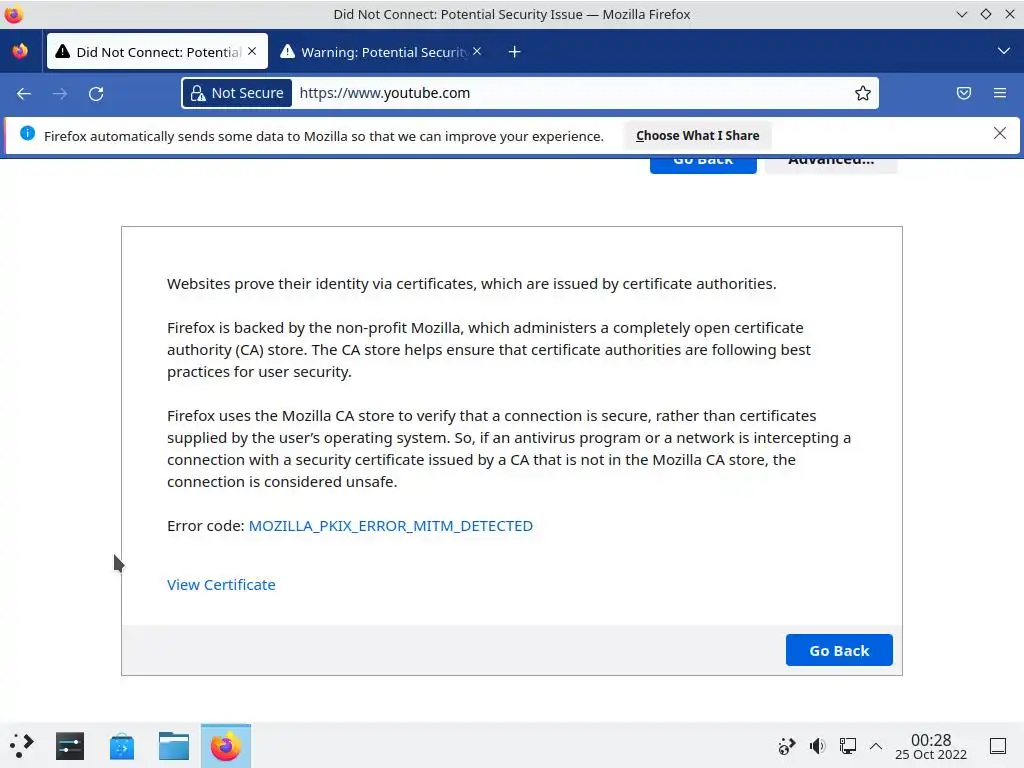The image size is (1024, 768).
Task: Open the network connections tray icon
Action: tap(848, 746)
